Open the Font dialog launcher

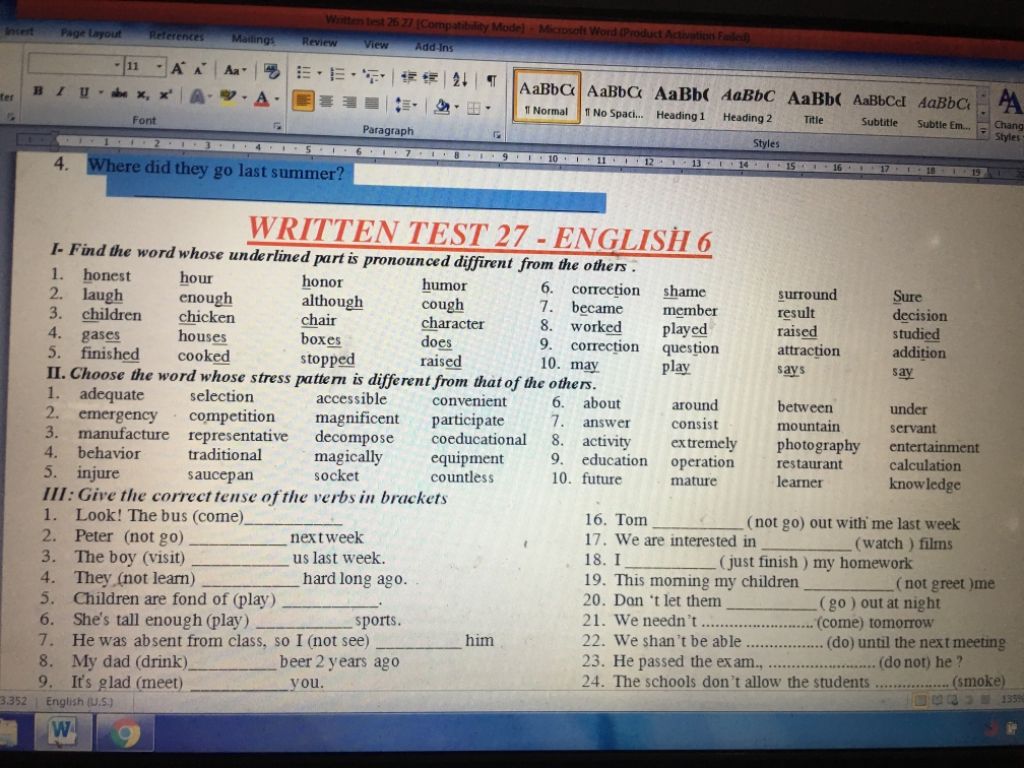coord(278,125)
